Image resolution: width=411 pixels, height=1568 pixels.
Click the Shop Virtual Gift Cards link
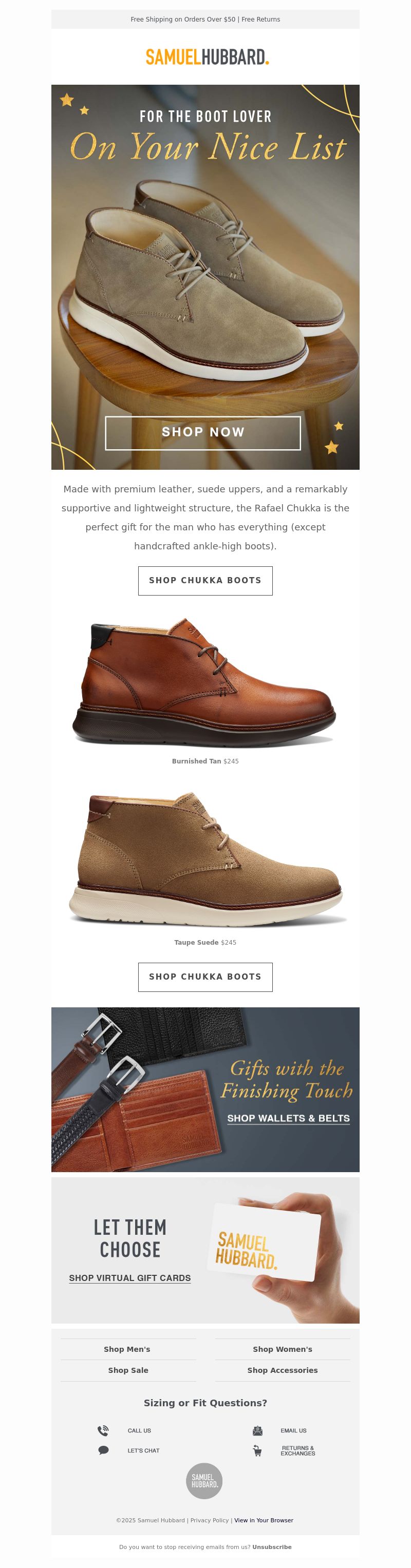[129, 1277]
